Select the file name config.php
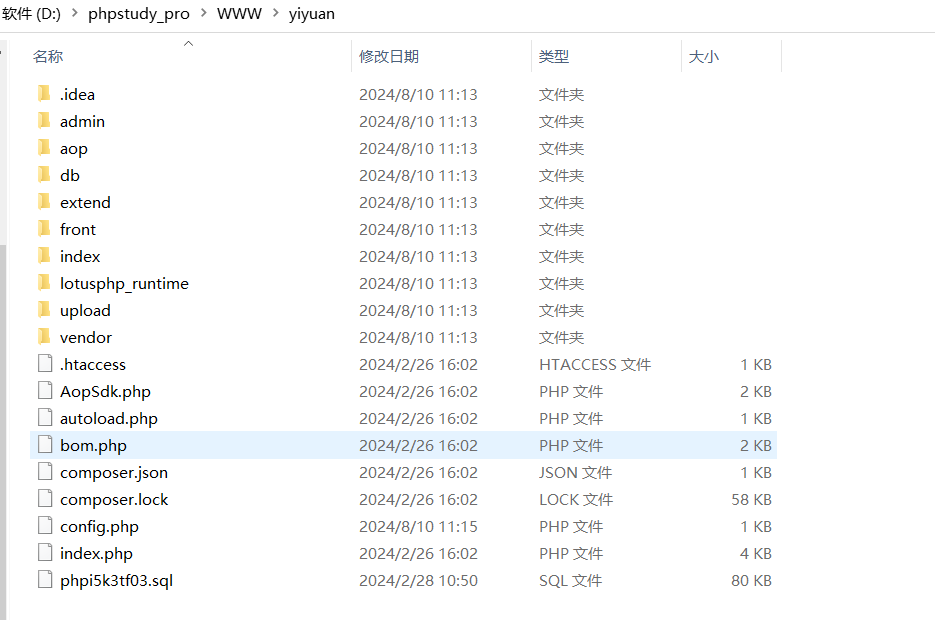 [100, 526]
